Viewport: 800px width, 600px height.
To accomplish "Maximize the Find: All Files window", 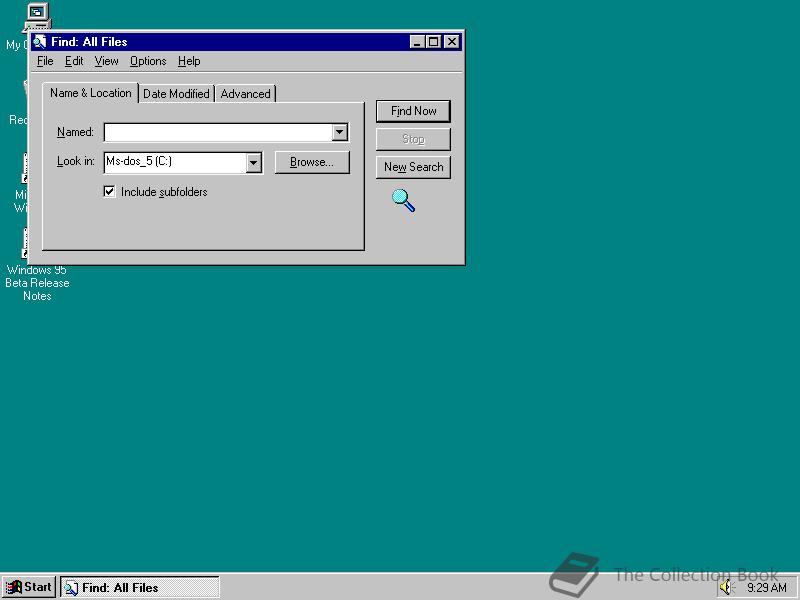I will point(433,42).
